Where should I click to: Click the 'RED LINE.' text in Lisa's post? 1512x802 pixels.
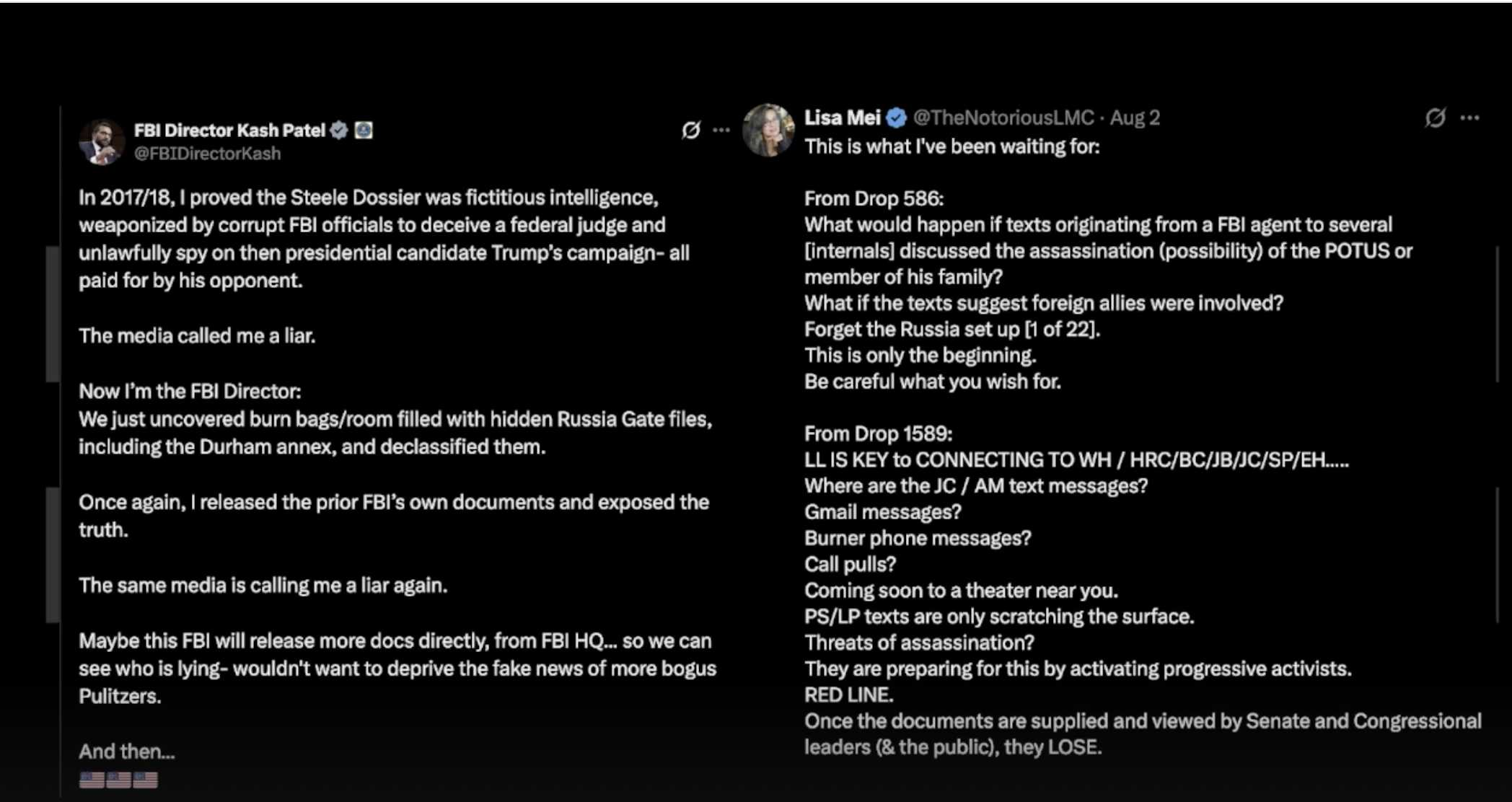pos(848,695)
